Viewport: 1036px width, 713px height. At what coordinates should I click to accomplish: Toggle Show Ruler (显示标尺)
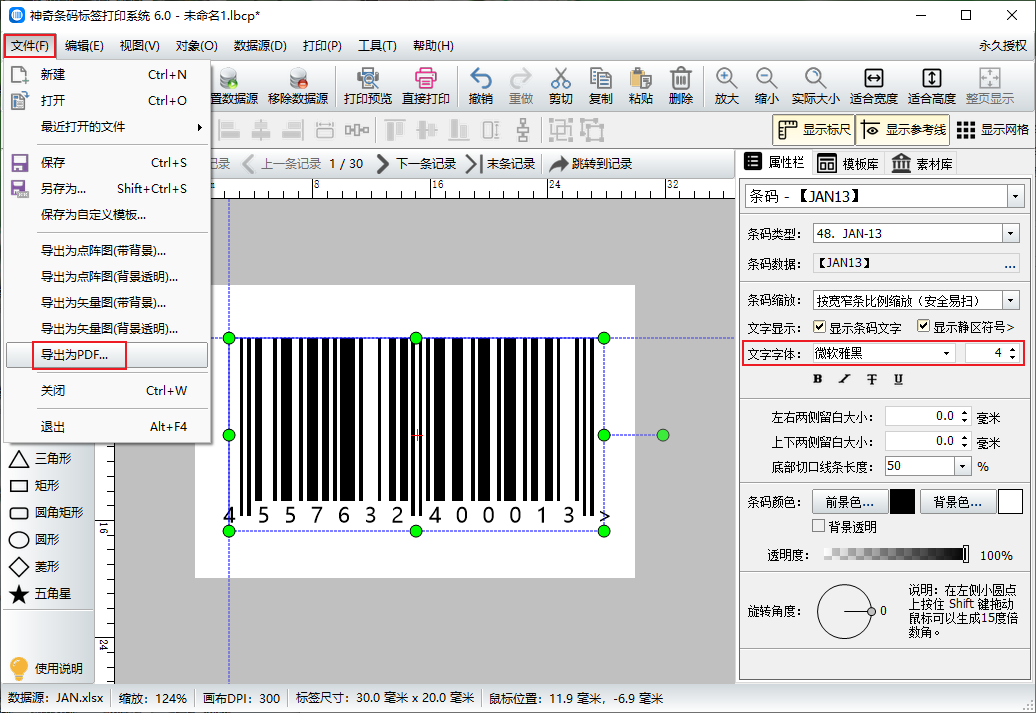(814, 130)
